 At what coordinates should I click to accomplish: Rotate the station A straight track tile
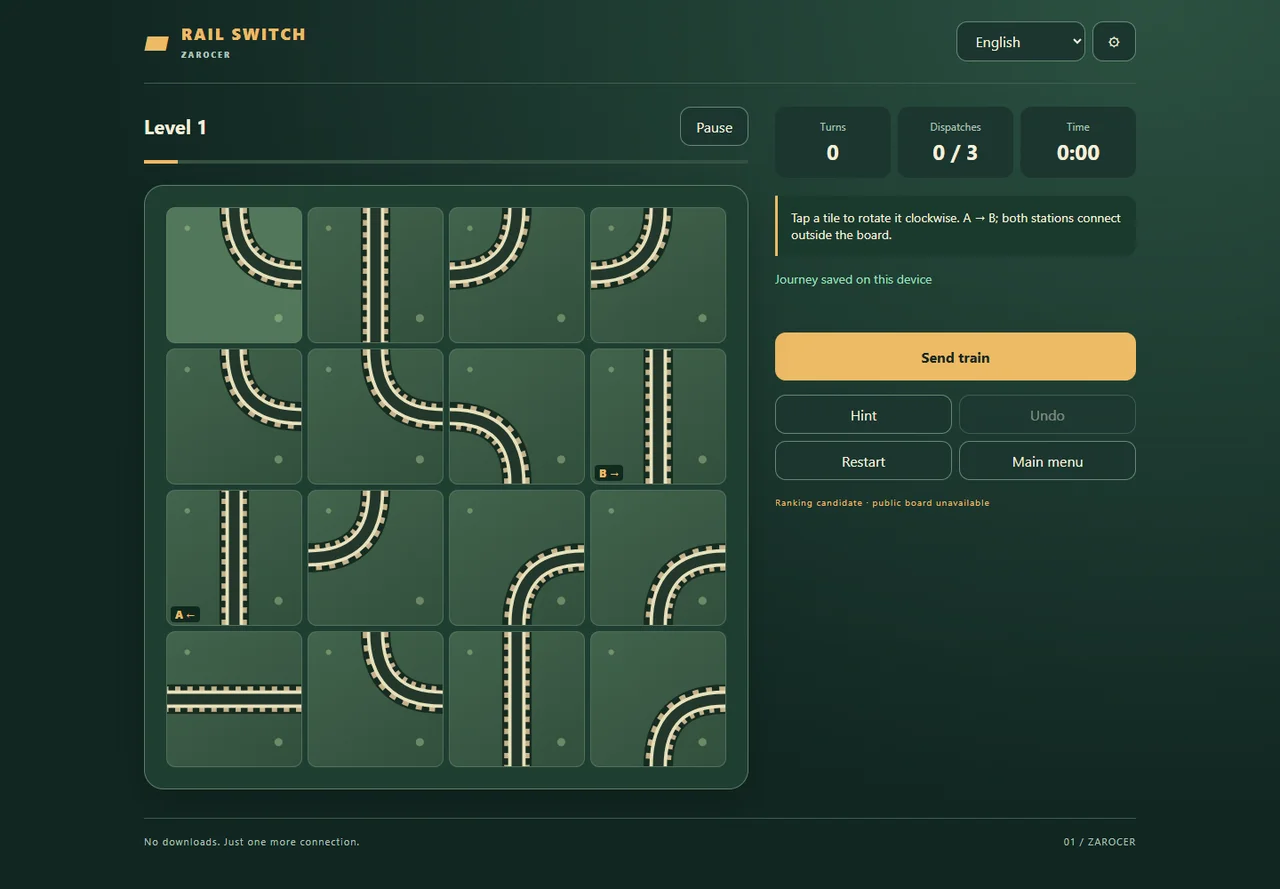point(234,558)
